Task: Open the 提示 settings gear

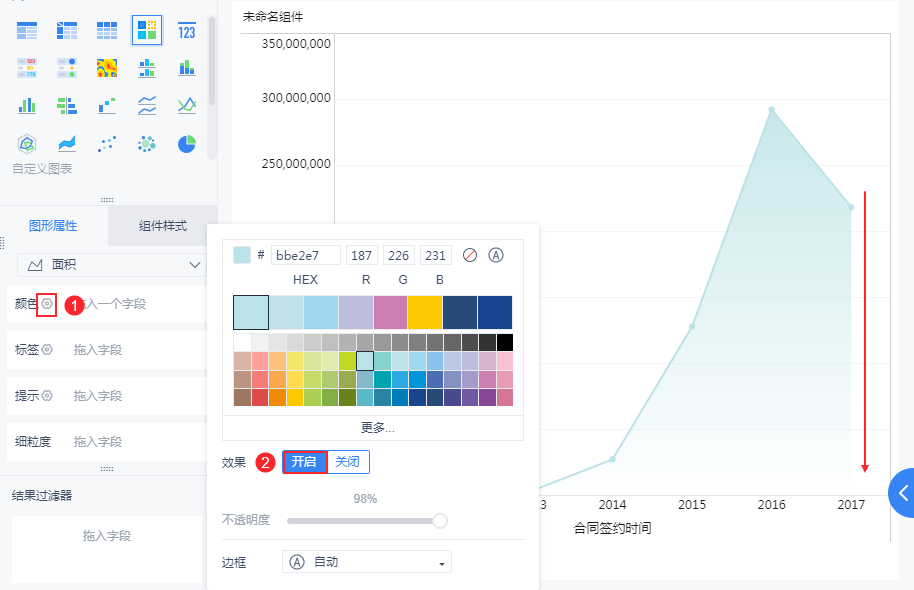Action: tap(47, 395)
